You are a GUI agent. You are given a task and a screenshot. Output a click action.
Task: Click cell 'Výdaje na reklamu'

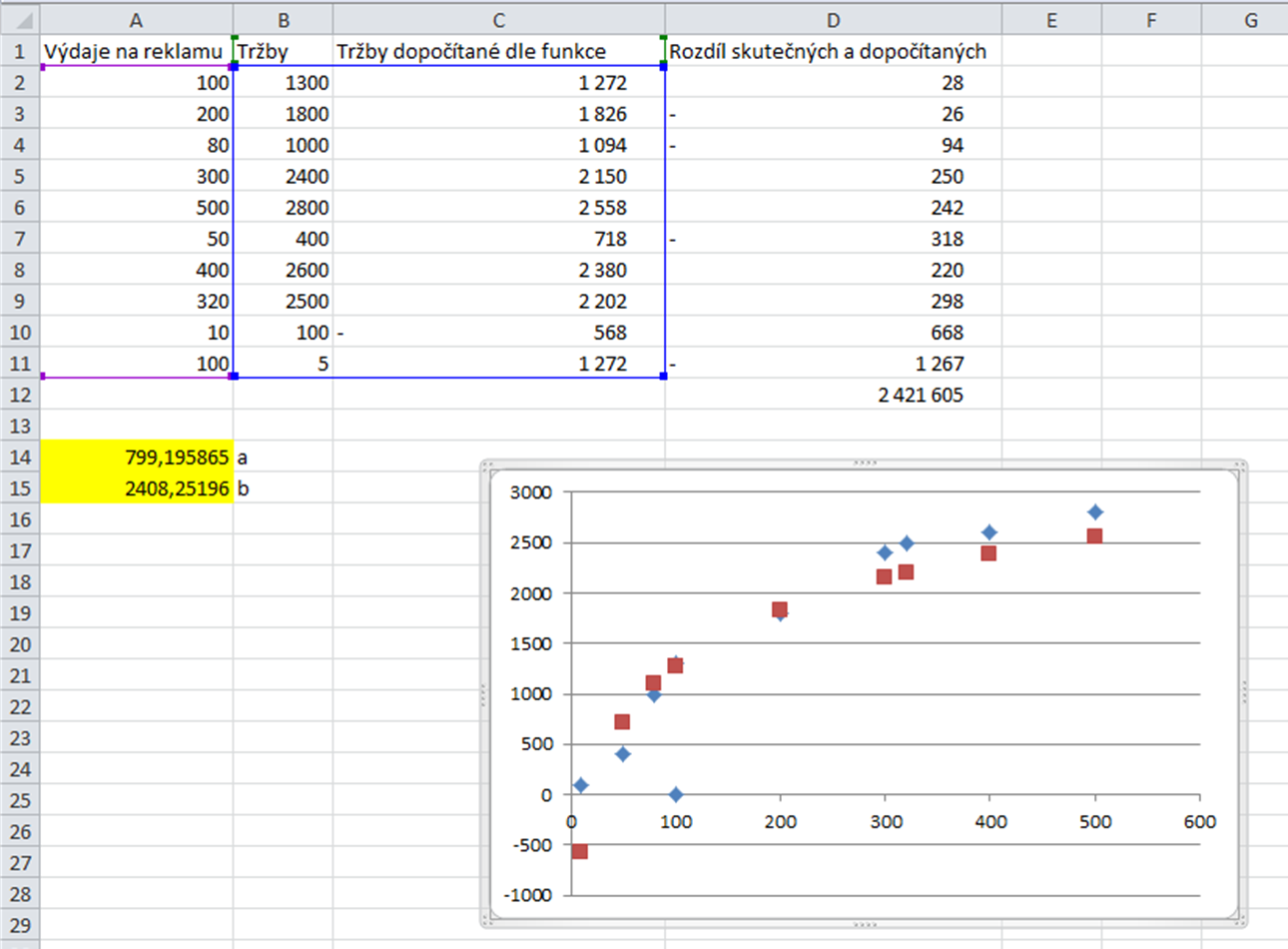(137, 52)
